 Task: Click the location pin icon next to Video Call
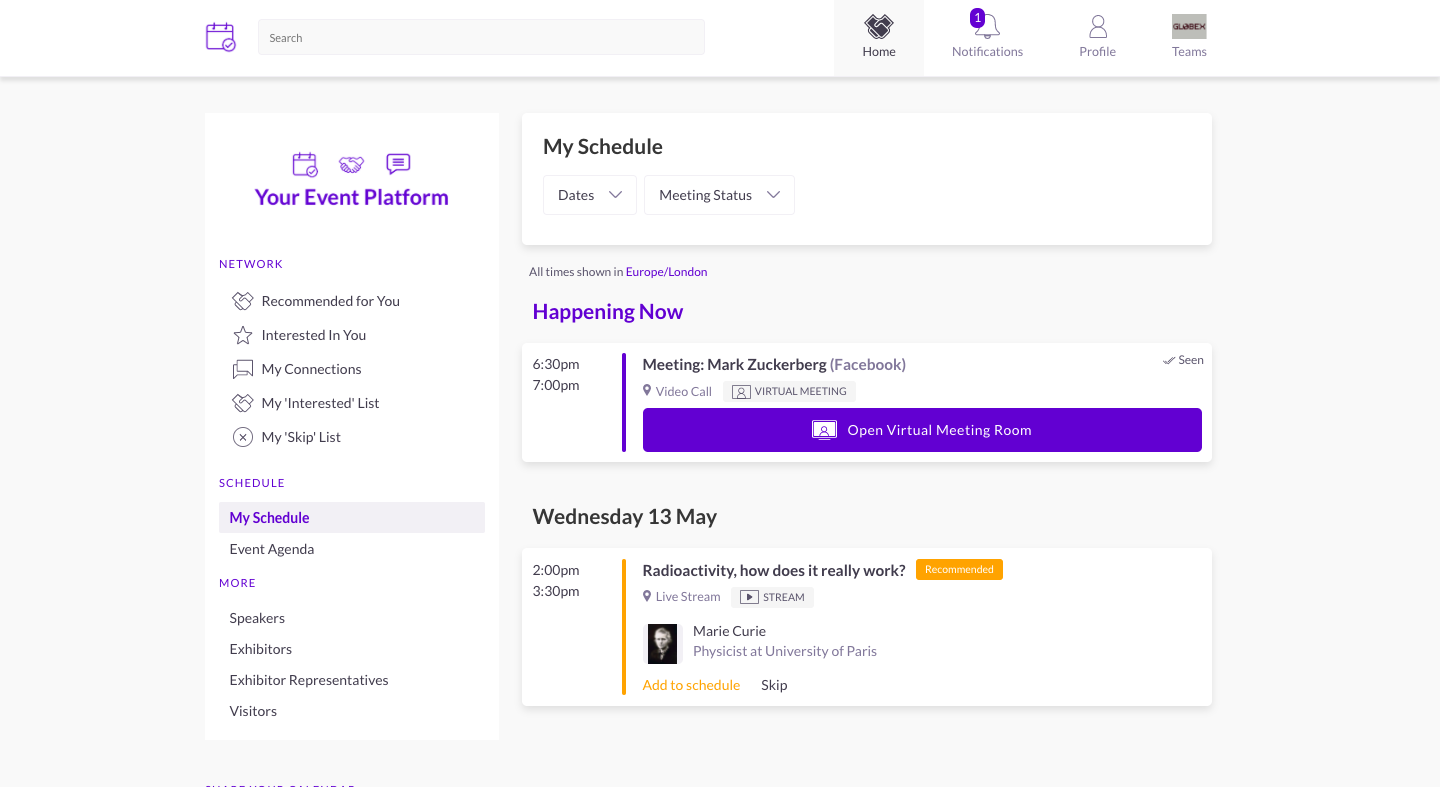[x=647, y=391]
